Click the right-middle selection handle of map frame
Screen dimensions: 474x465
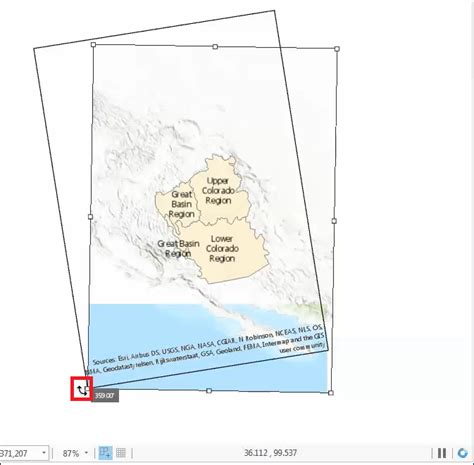334,221
